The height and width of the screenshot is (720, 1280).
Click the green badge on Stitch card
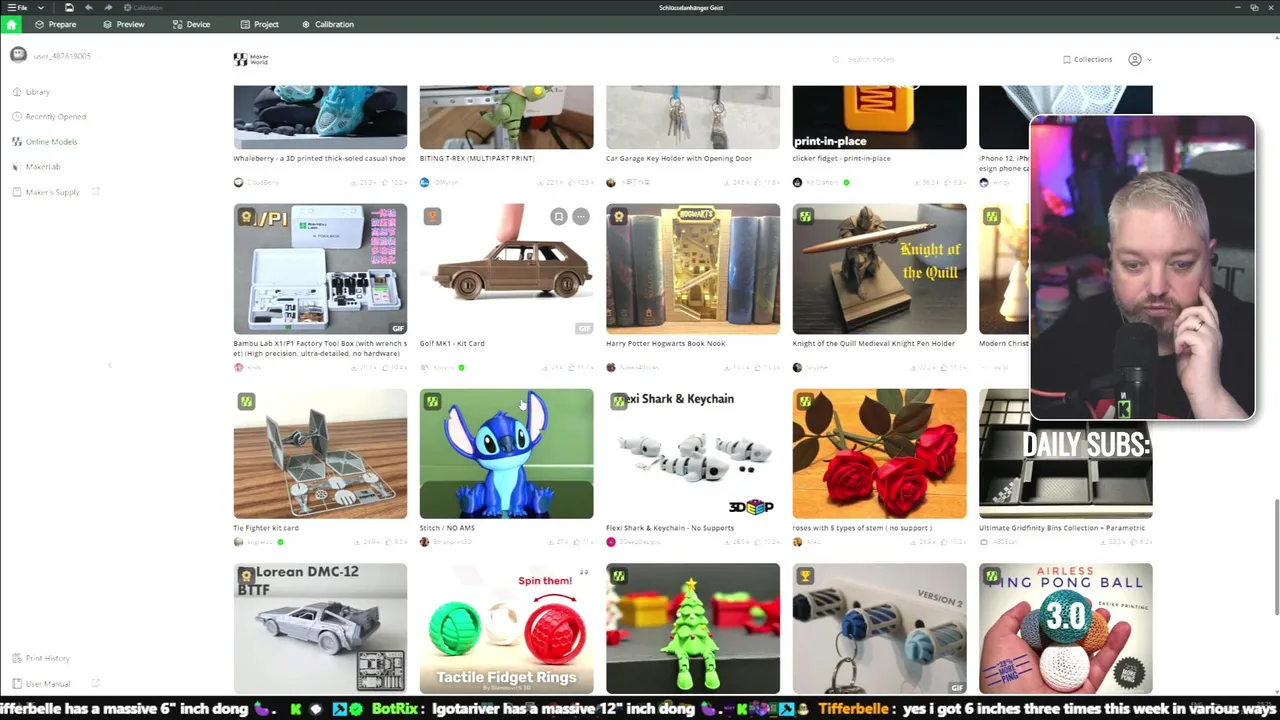pos(432,402)
